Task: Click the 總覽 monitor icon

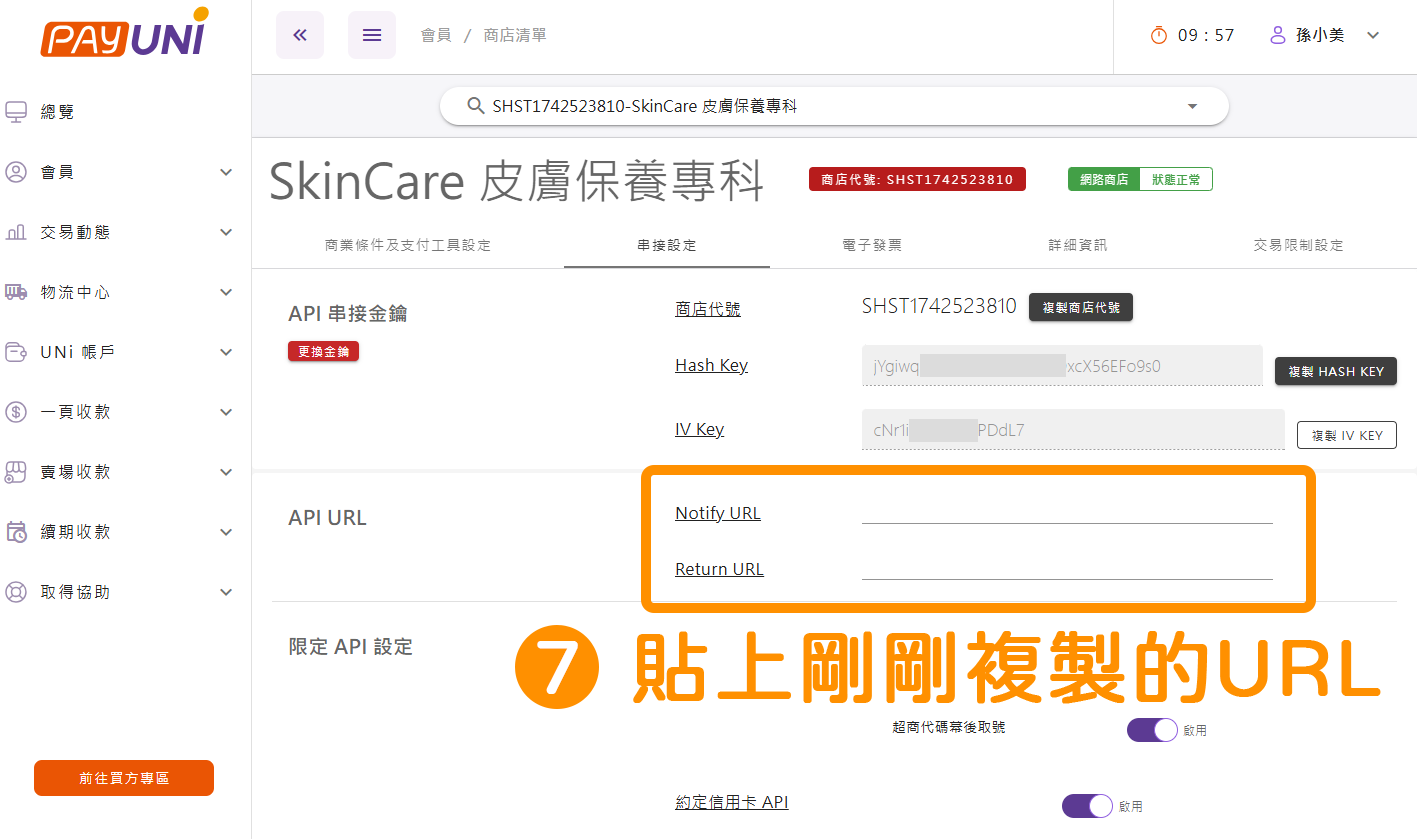Action: click(16, 112)
